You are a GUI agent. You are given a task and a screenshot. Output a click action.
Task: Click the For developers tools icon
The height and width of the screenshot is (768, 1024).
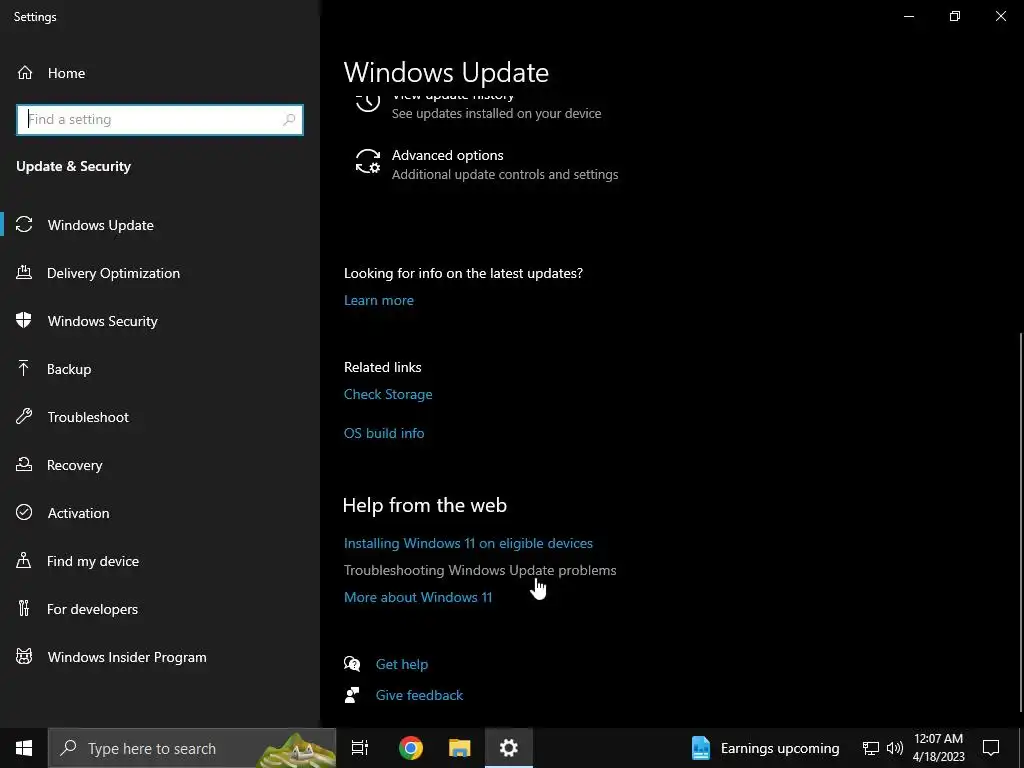tap(24, 608)
